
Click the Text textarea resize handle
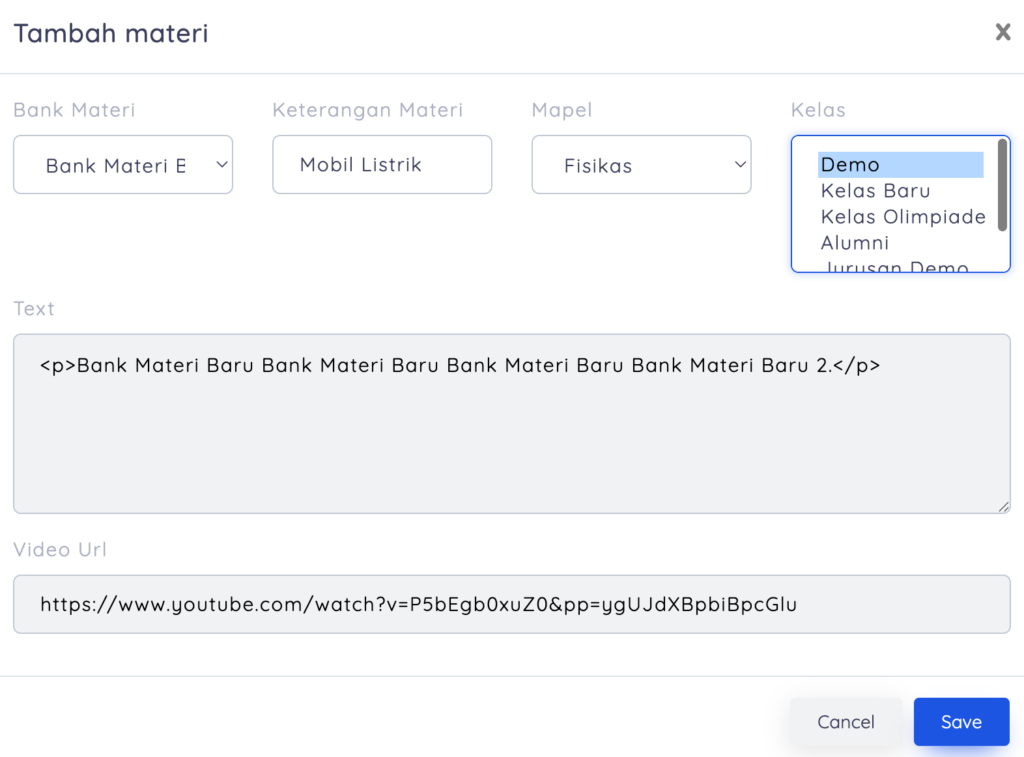pos(1003,507)
